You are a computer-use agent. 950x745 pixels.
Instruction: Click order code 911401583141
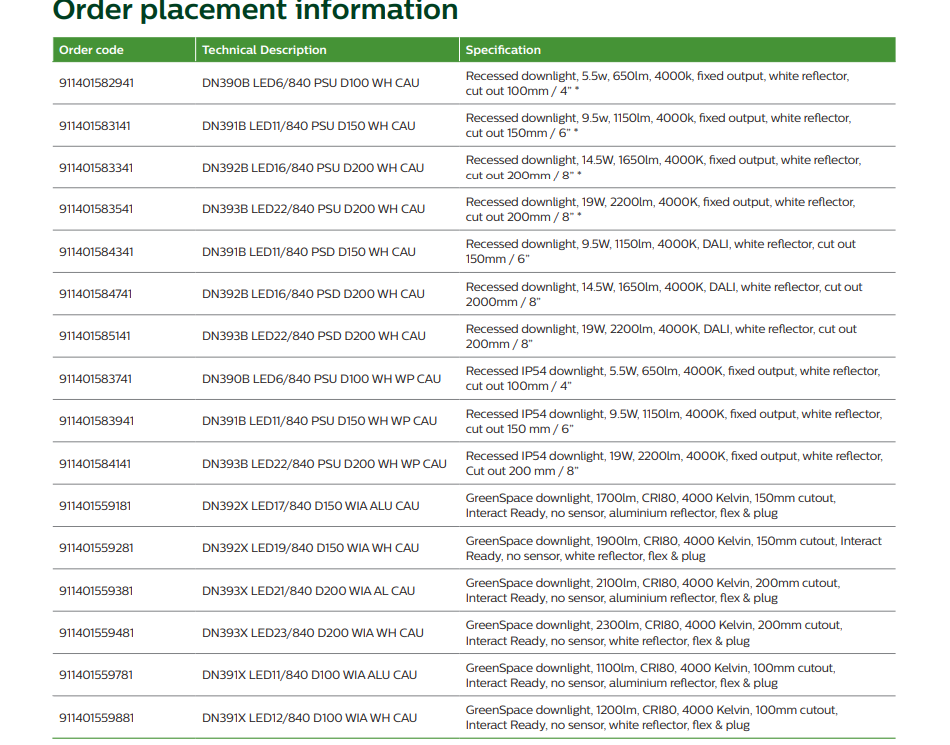(x=96, y=126)
